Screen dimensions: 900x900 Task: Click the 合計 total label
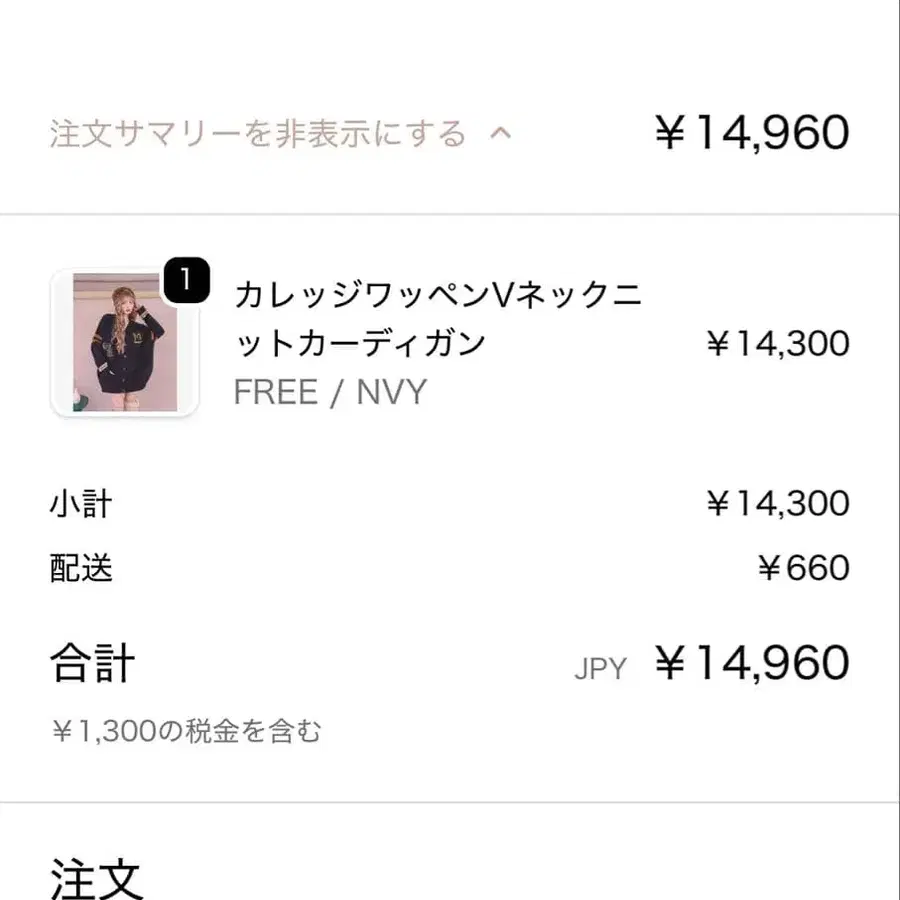(x=92, y=663)
